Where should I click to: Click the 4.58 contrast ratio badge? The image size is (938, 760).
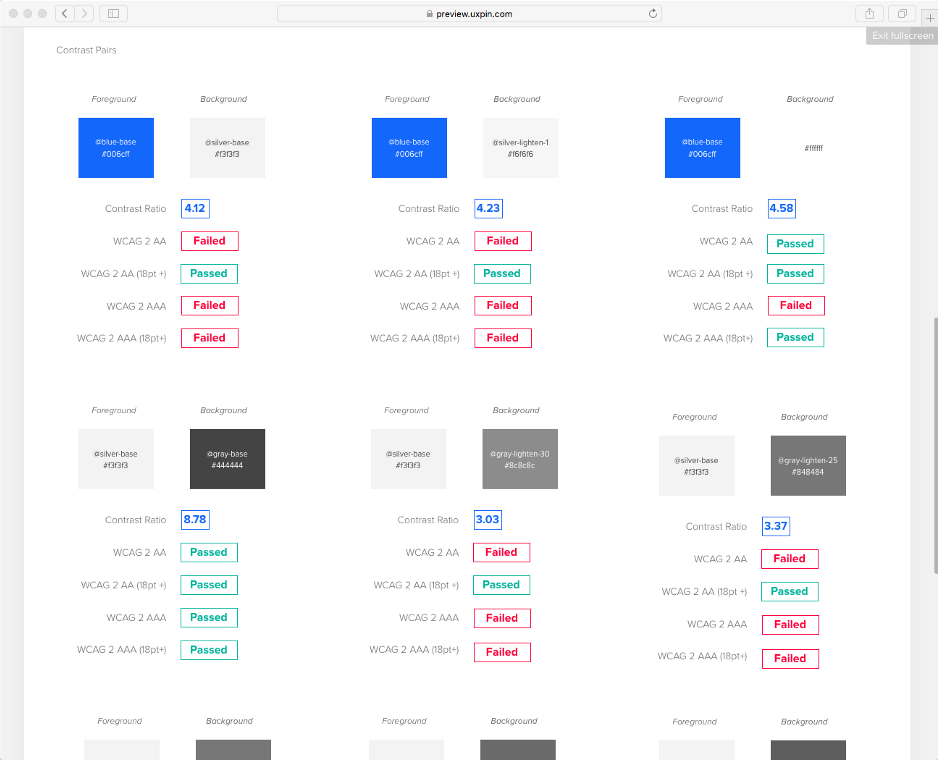pyautogui.click(x=782, y=209)
